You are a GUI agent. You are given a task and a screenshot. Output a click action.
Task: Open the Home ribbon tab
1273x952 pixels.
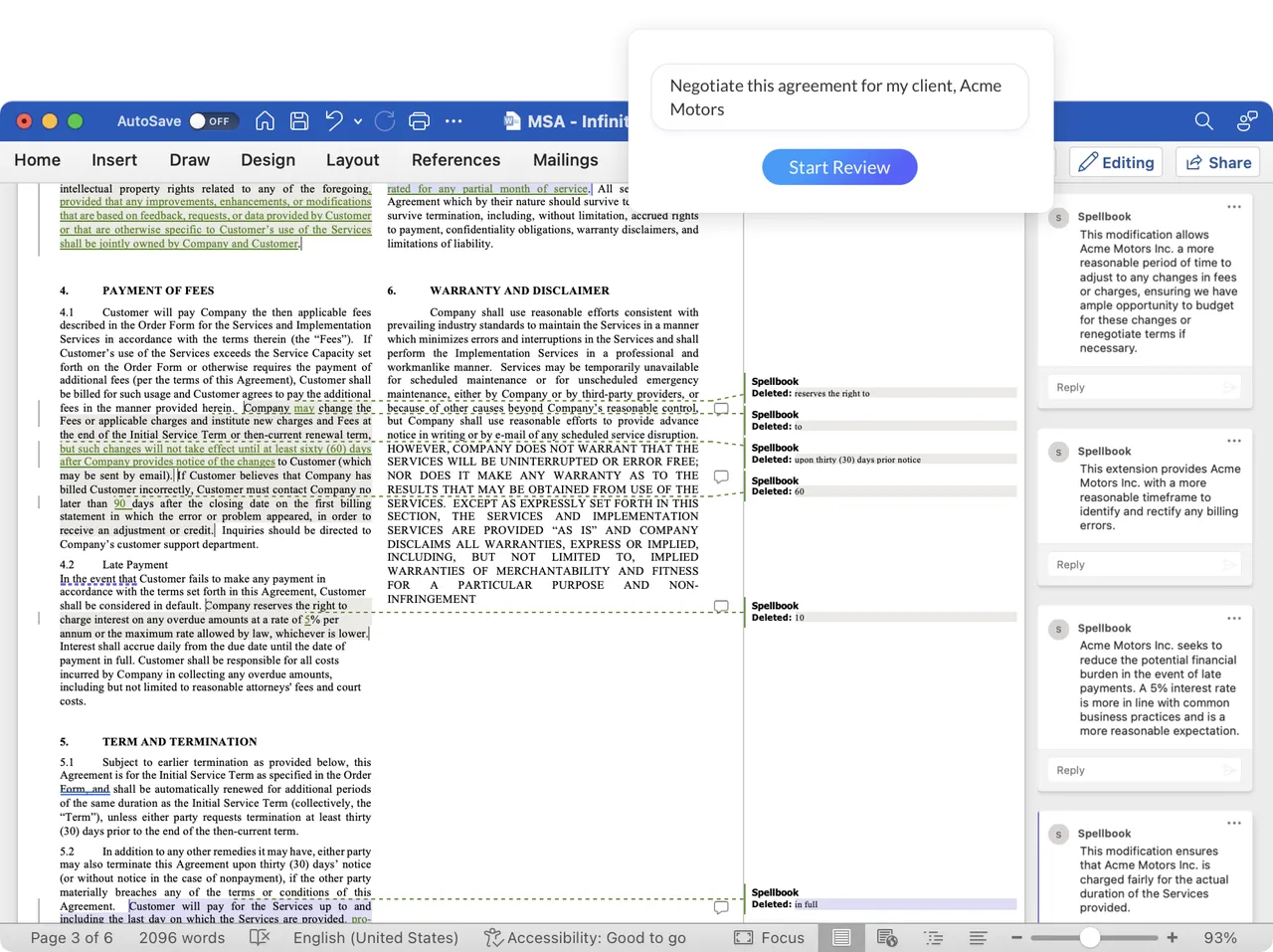pos(38,160)
